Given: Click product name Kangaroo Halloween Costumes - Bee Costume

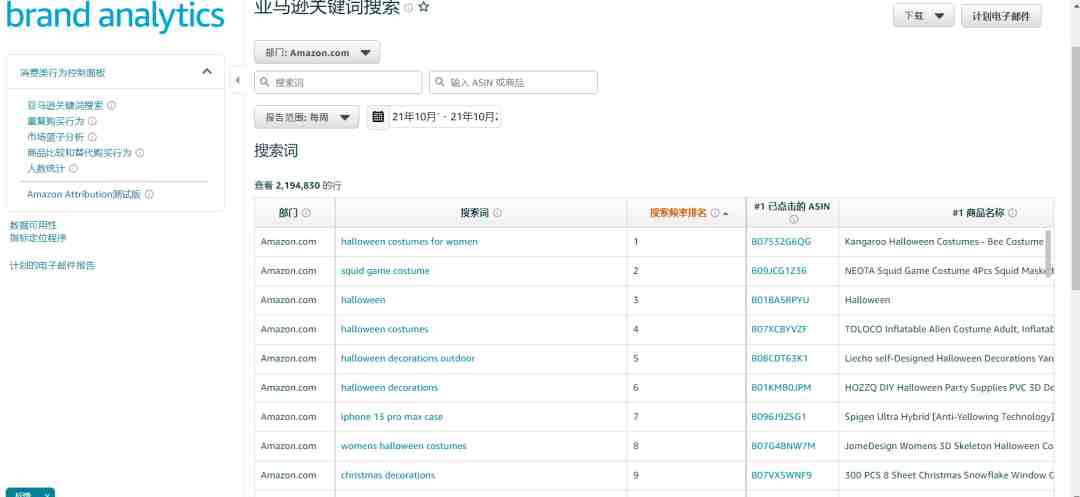Looking at the screenshot, I should tap(944, 242).
